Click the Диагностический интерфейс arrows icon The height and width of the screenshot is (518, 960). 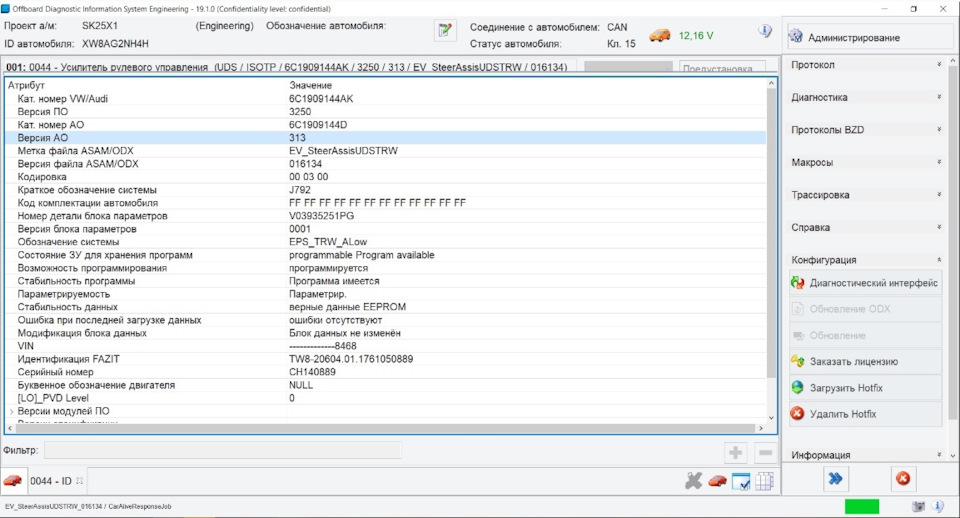[x=797, y=283]
